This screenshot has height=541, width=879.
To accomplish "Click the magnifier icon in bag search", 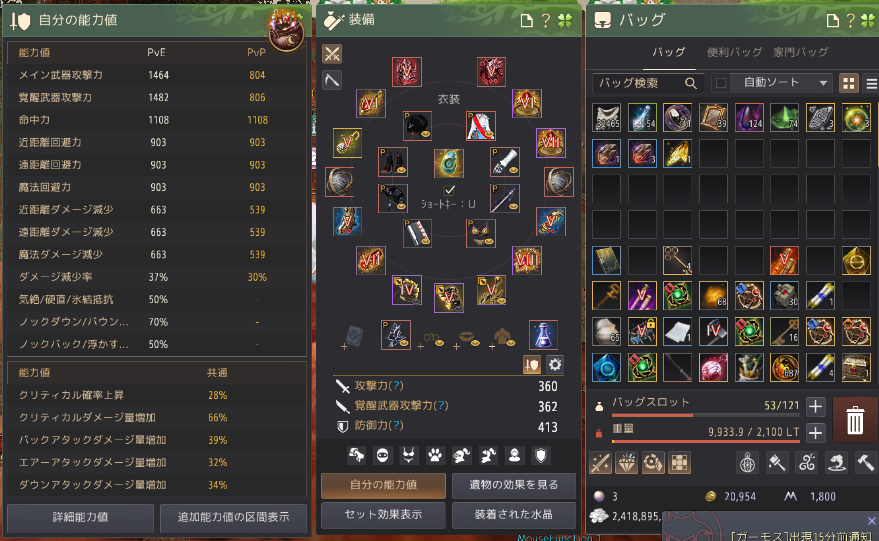I will click(x=691, y=84).
